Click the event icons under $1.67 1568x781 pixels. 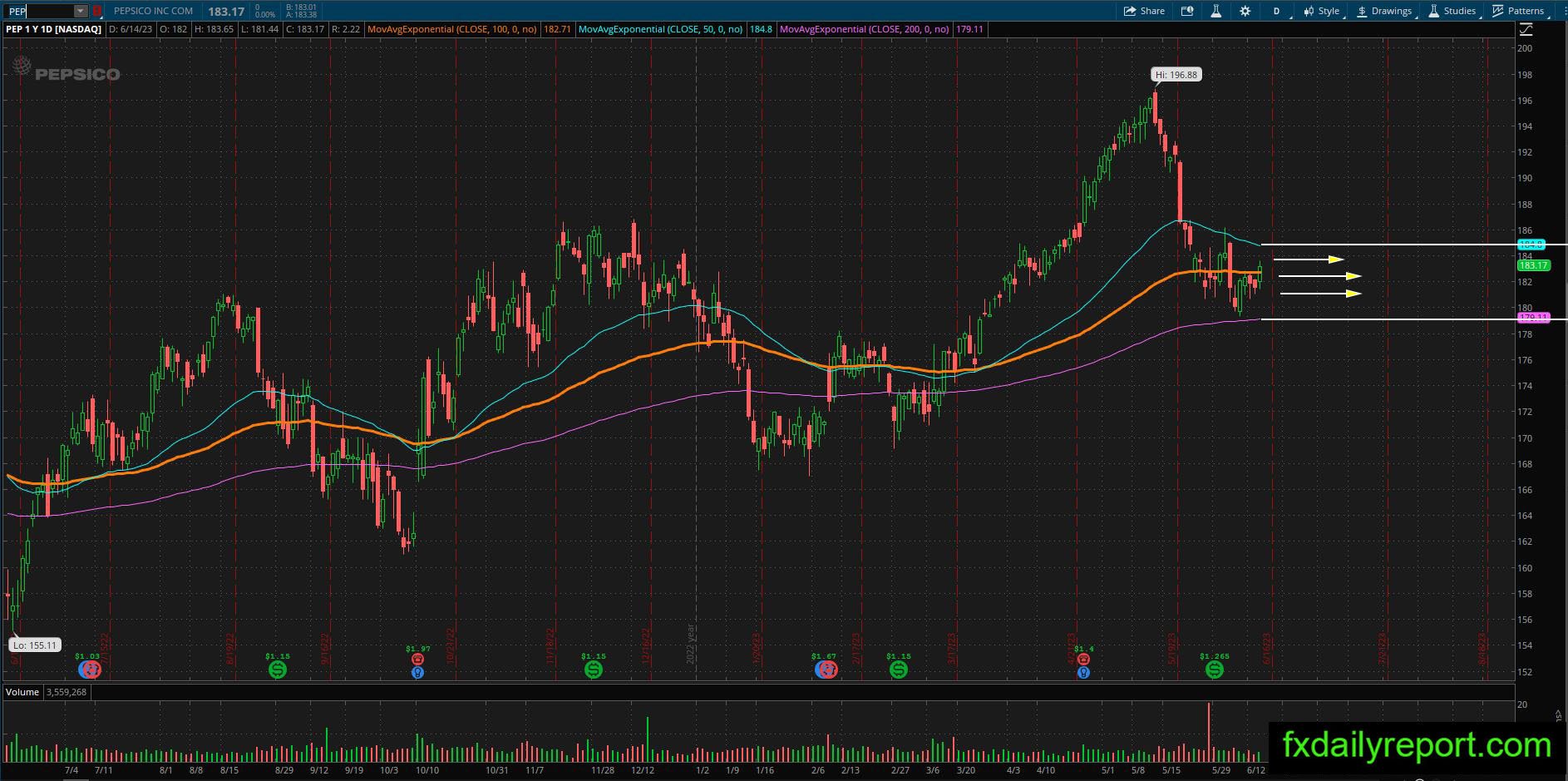[x=825, y=669]
